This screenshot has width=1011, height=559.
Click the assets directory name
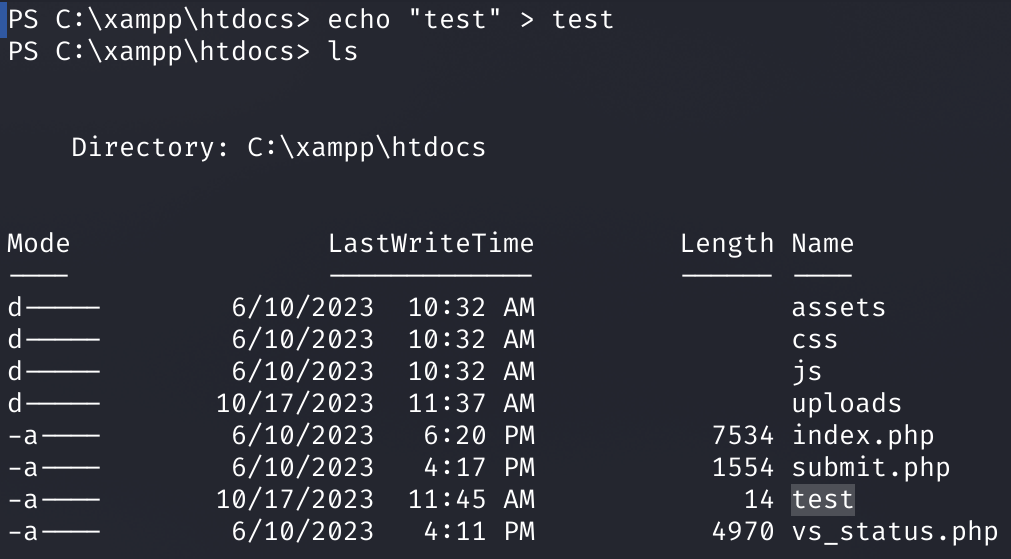coord(839,308)
